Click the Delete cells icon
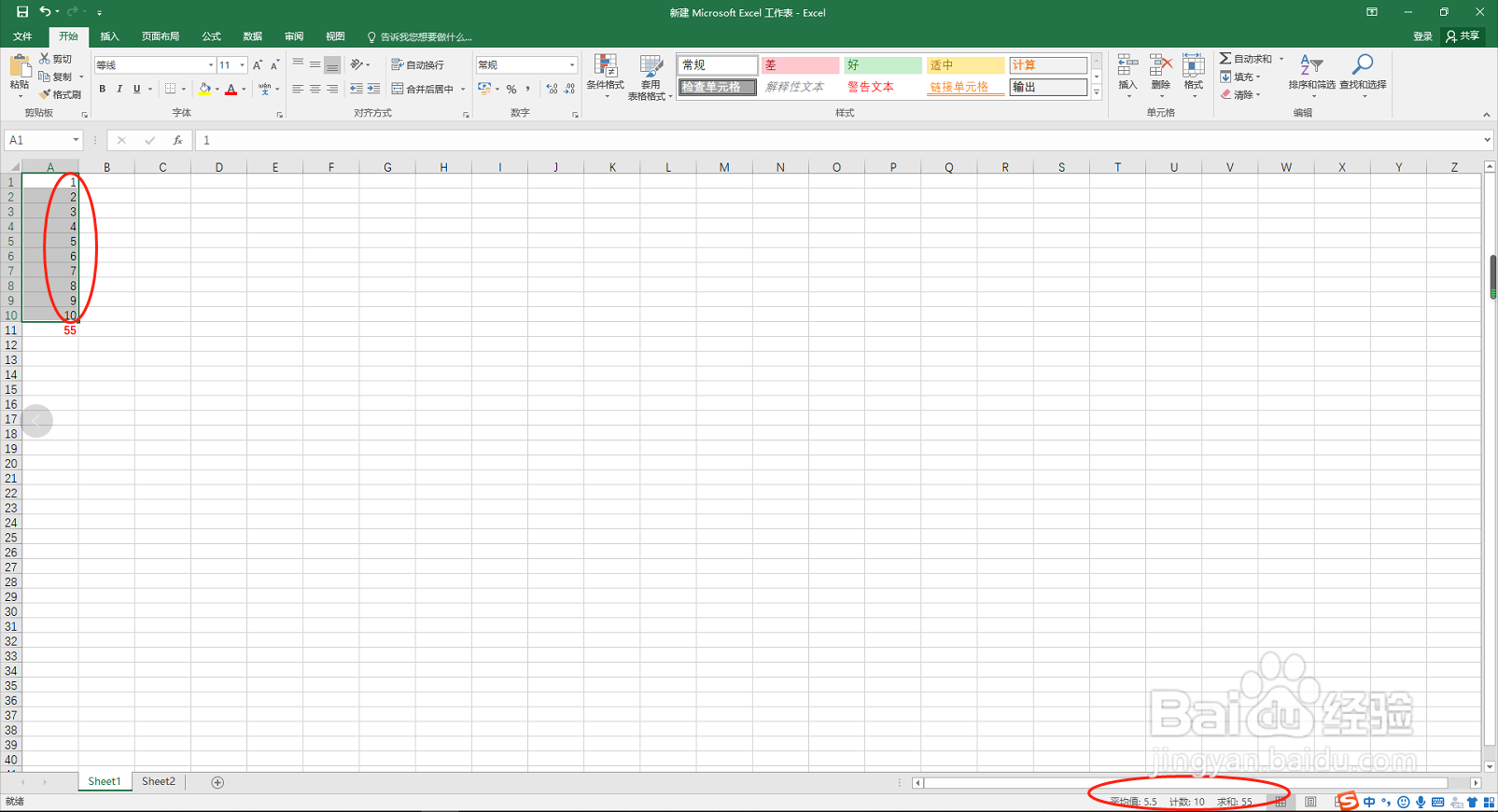Viewport: 1498px width, 812px height. click(x=1161, y=66)
